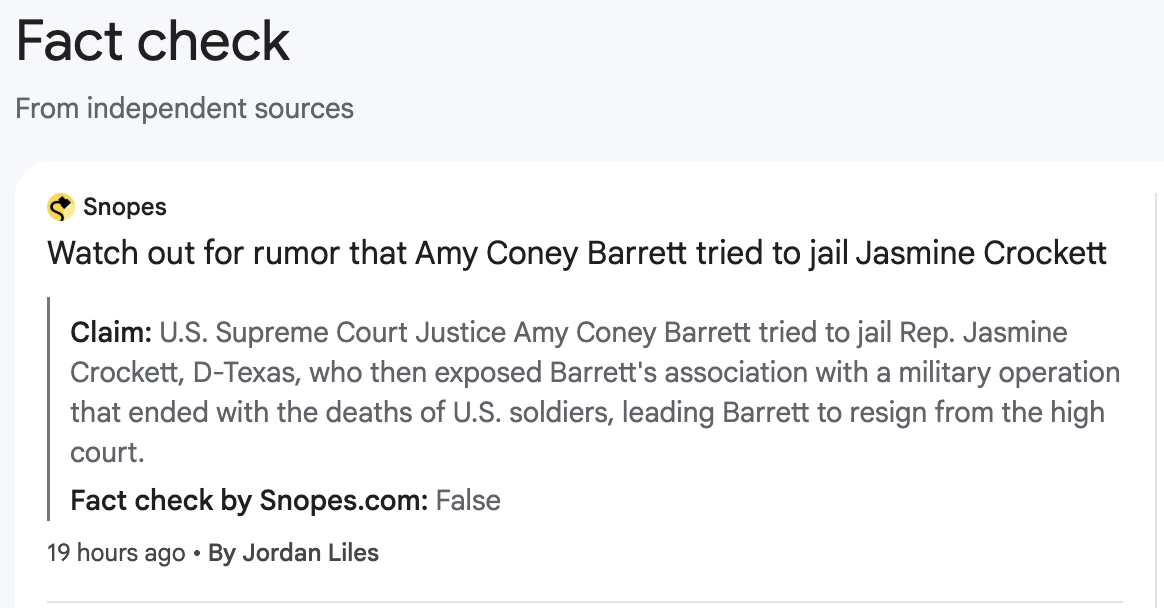Open the Amy Coney Barrett rumor headline
Image resolution: width=1164 pixels, height=608 pixels.
pyautogui.click(x=576, y=252)
